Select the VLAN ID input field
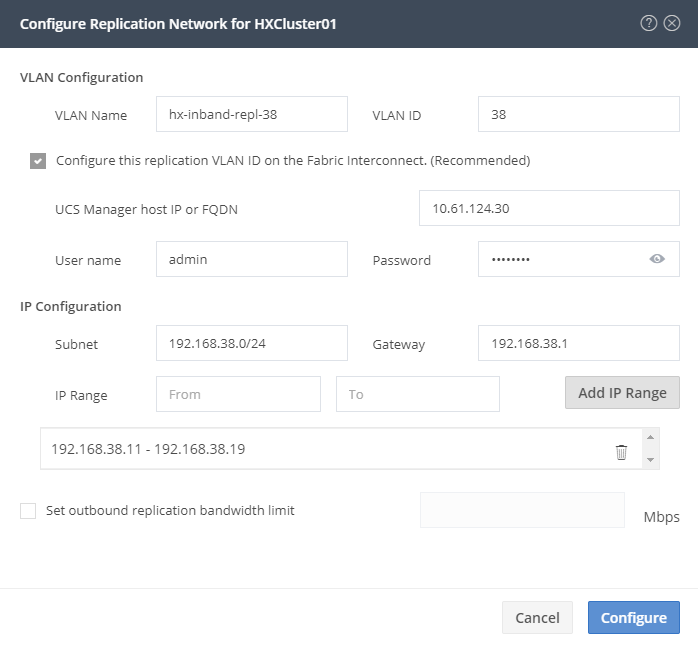The height and width of the screenshot is (645, 698). pos(579,114)
